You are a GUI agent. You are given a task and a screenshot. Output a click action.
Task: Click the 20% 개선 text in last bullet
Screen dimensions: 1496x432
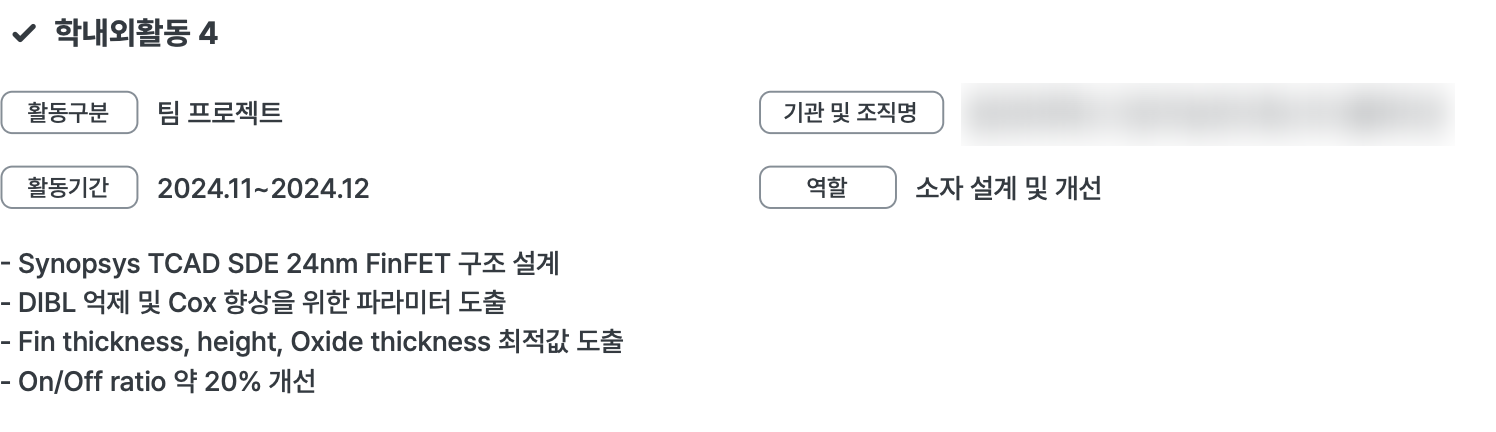(x=260, y=381)
